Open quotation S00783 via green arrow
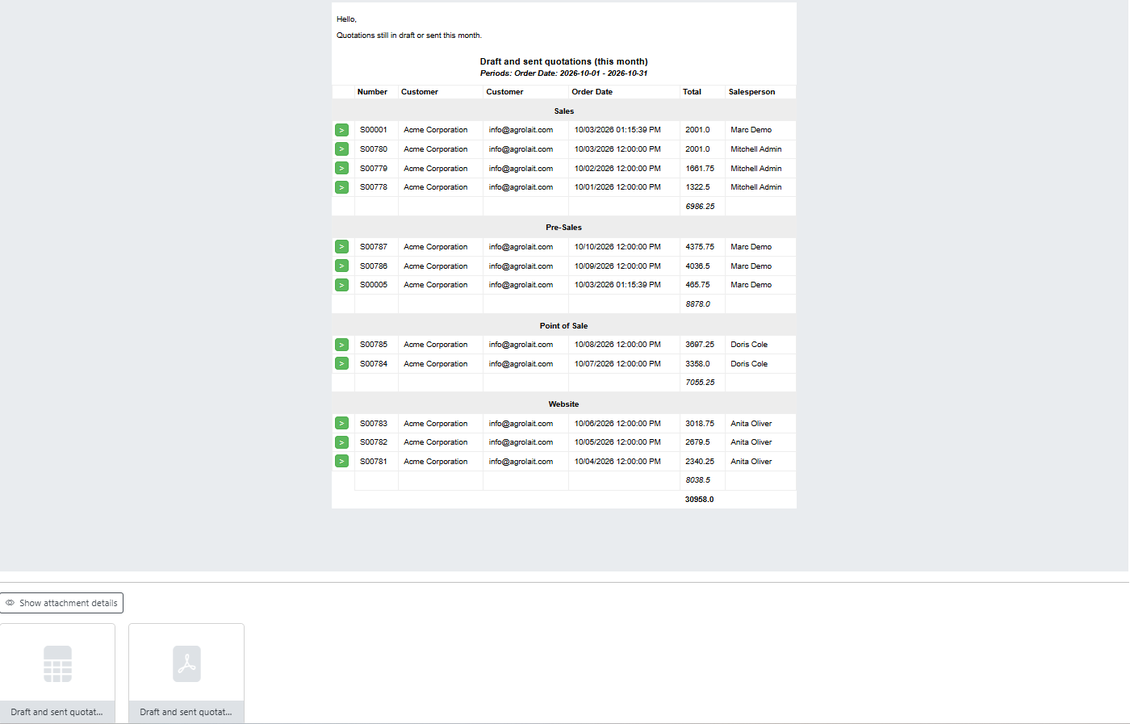Viewport: 1130px width, 724px height. click(342, 424)
